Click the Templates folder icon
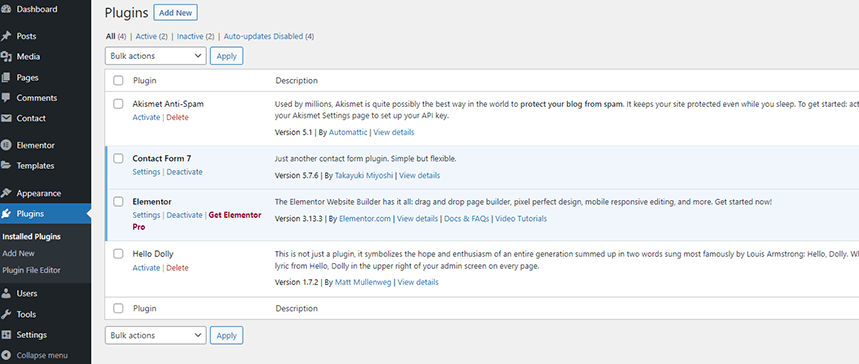This screenshot has height=364, width=859. (x=6, y=166)
